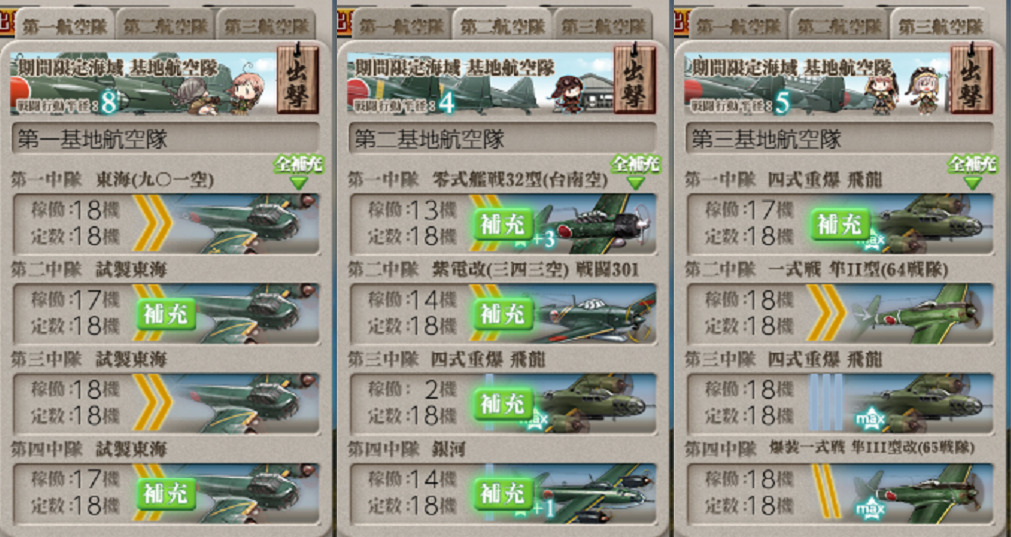Viewport: 1011px width, 537px height.
Task: Click the 第一基地航空隊 name field
Action: click(x=166, y=139)
